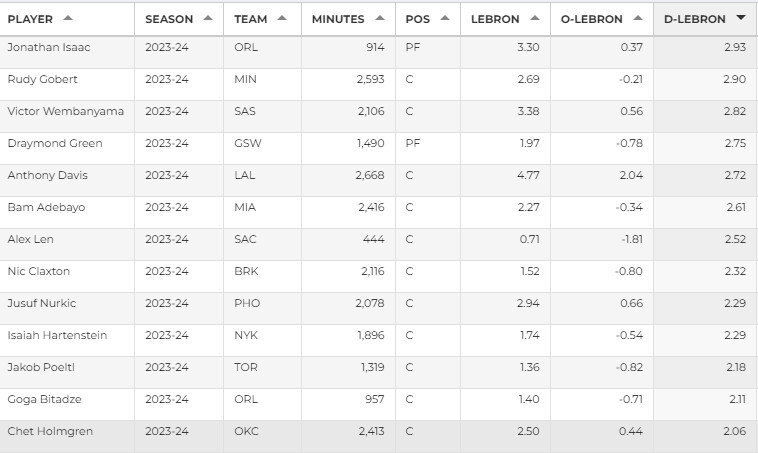Click on Rudy Gobert's name
Image resolution: width=758 pixels, height=453 pixels.
(41, 79)
